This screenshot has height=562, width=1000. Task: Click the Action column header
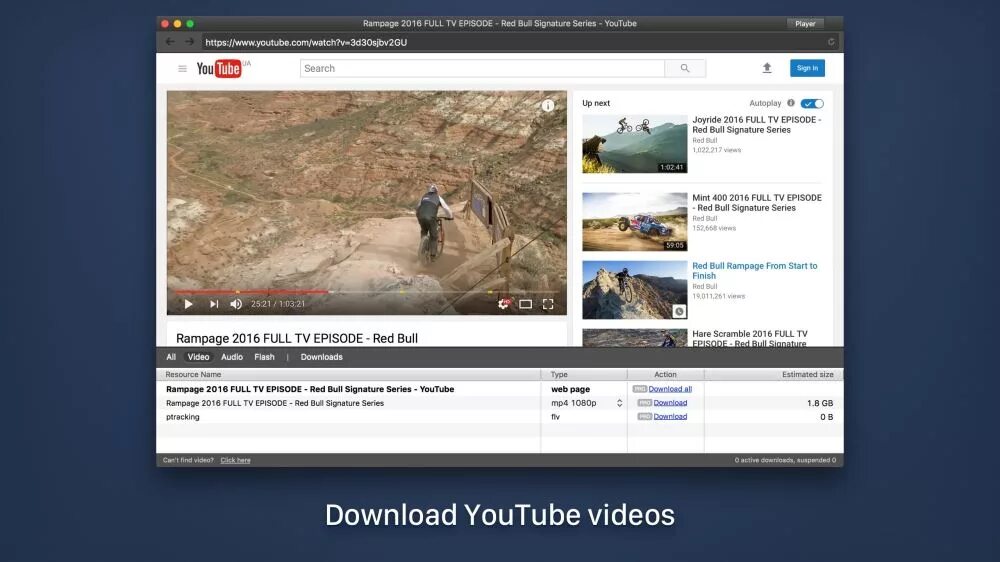(665, 374)
